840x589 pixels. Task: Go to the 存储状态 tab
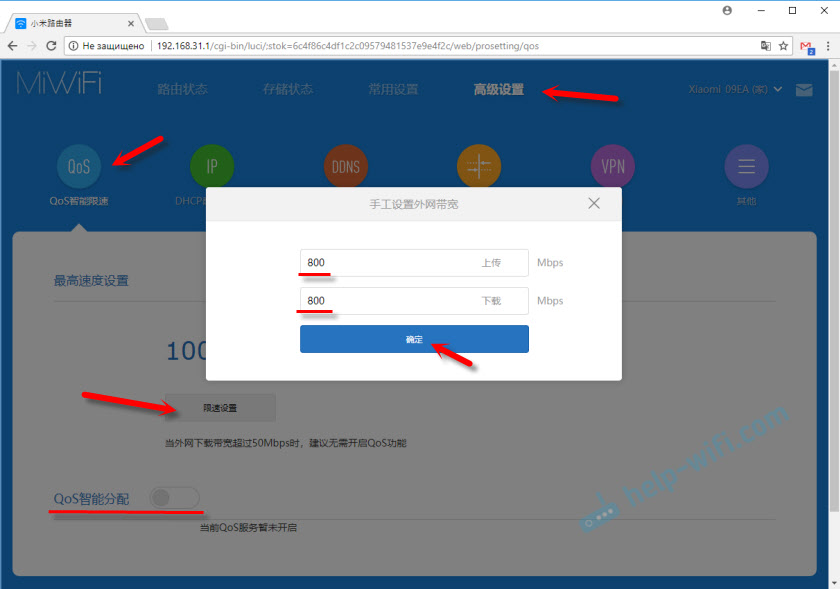click(x=288, y=89)
